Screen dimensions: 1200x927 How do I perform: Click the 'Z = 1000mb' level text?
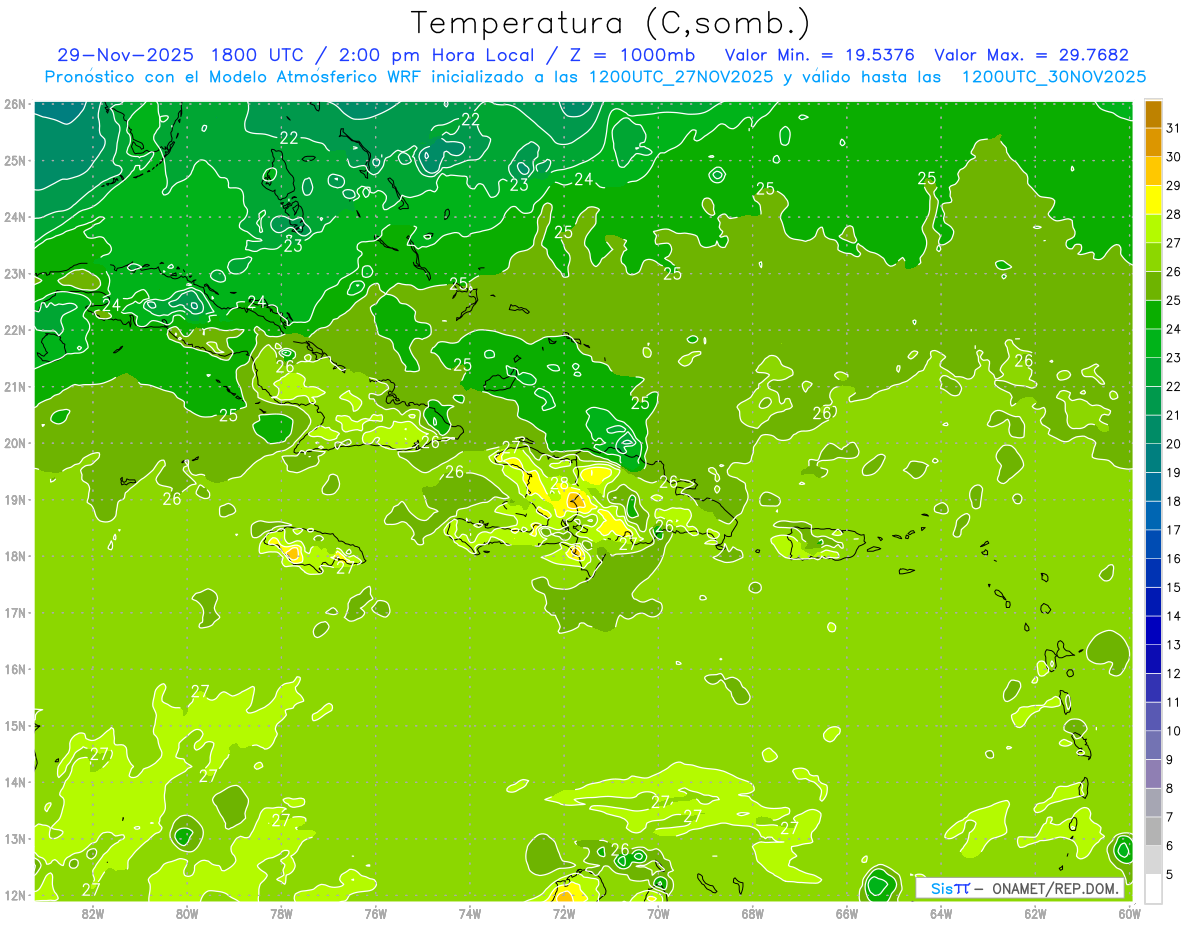(x=632, y=55)
